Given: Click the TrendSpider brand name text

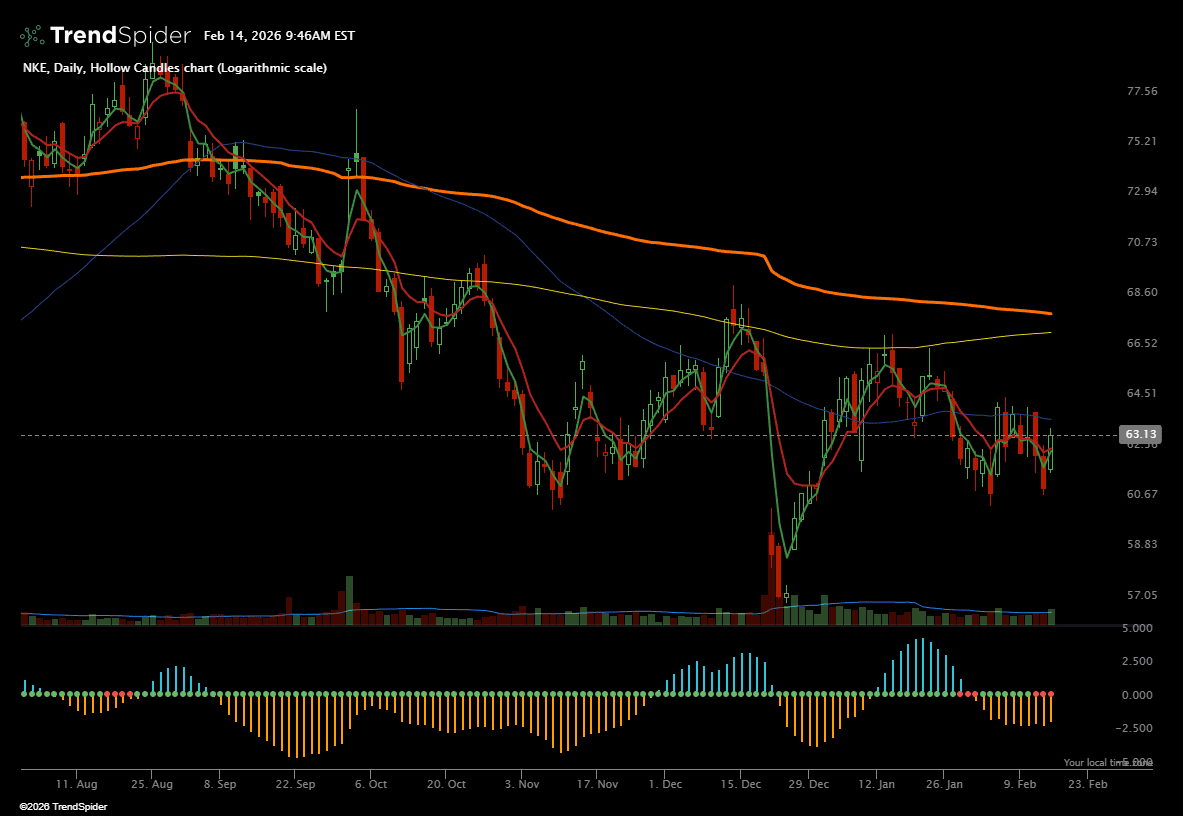Looking at the screenshot, I should [x=120, y=36].
